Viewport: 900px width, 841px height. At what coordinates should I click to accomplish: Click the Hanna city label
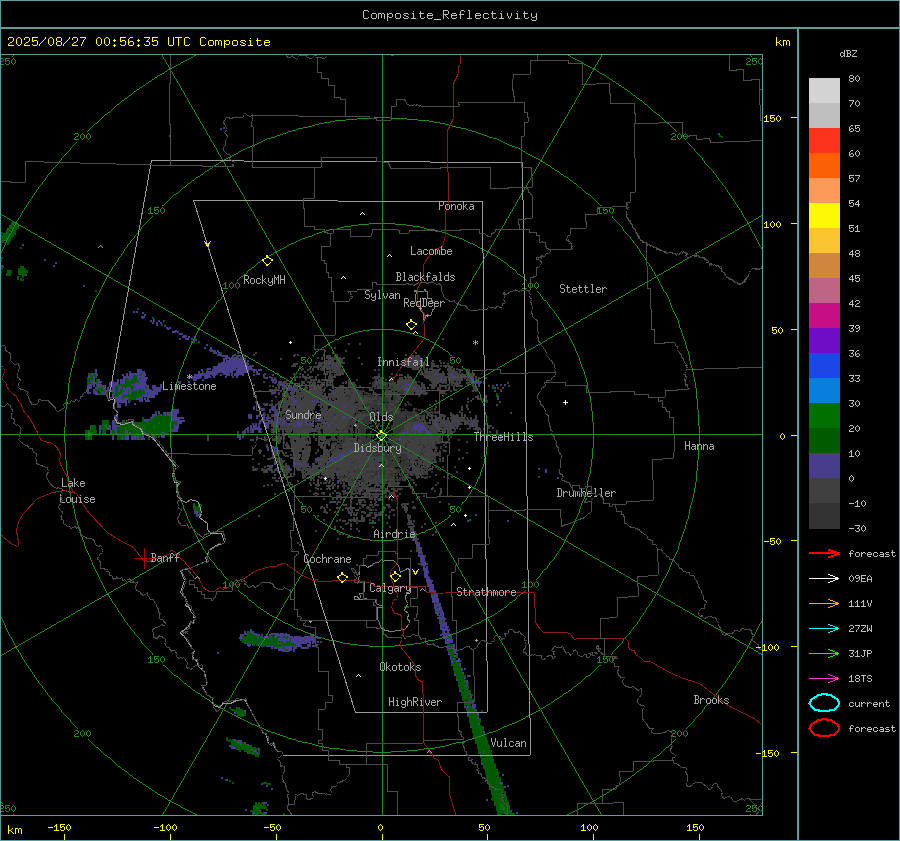[699, 446]
